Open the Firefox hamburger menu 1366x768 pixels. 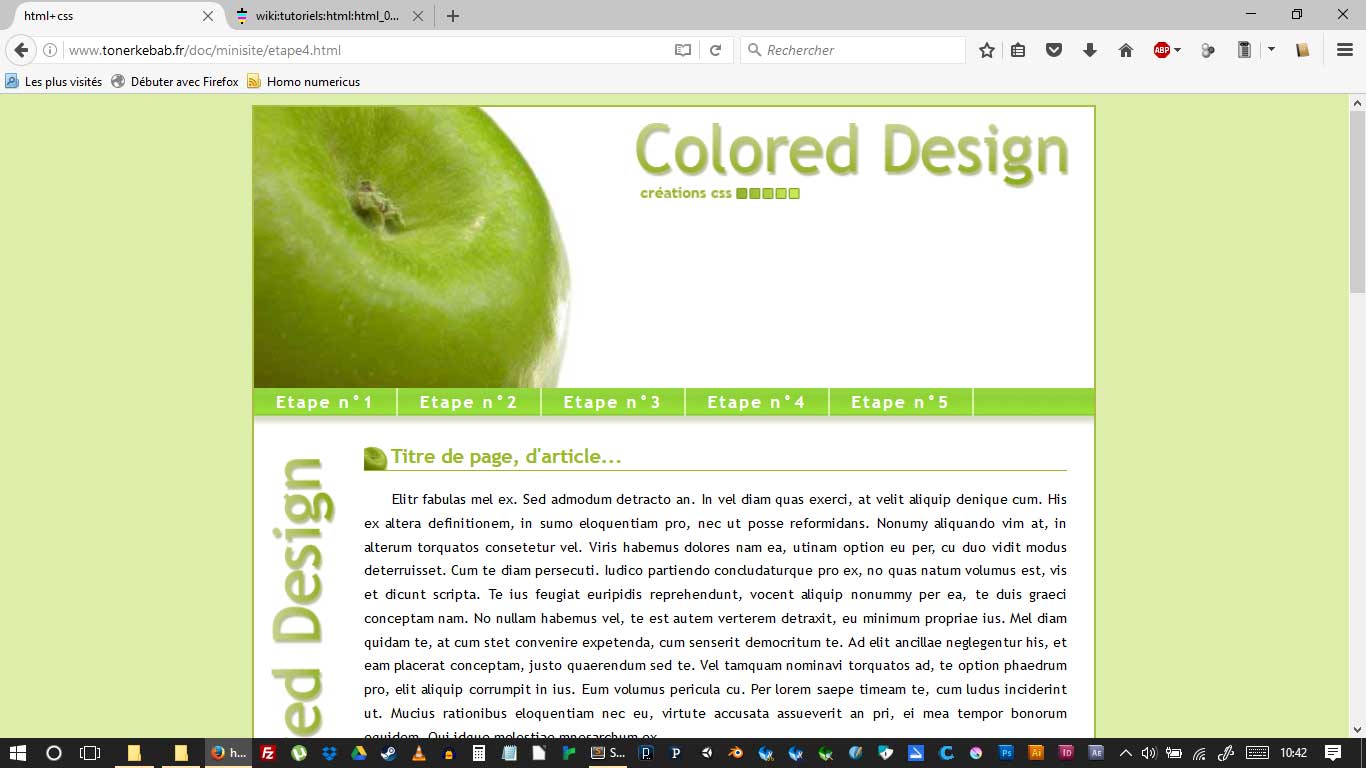click(x=1344, y=50)
